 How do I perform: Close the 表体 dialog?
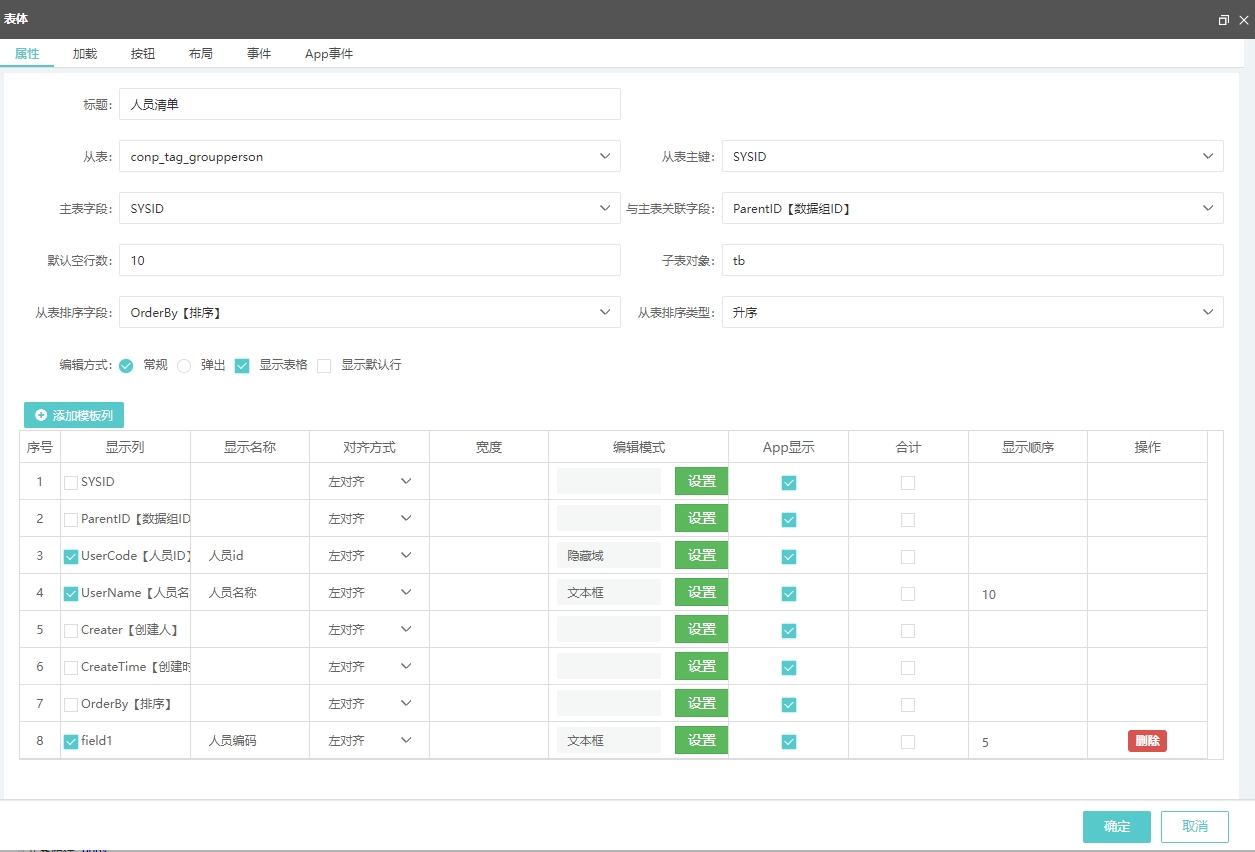(1244, 20)
